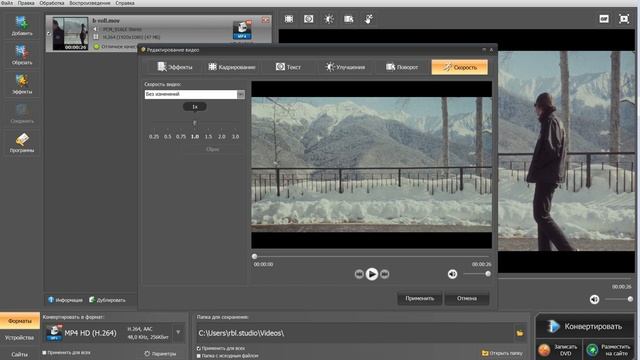640x360 pixels.
Task: Switch to the Текст tab
Action: 288,67
